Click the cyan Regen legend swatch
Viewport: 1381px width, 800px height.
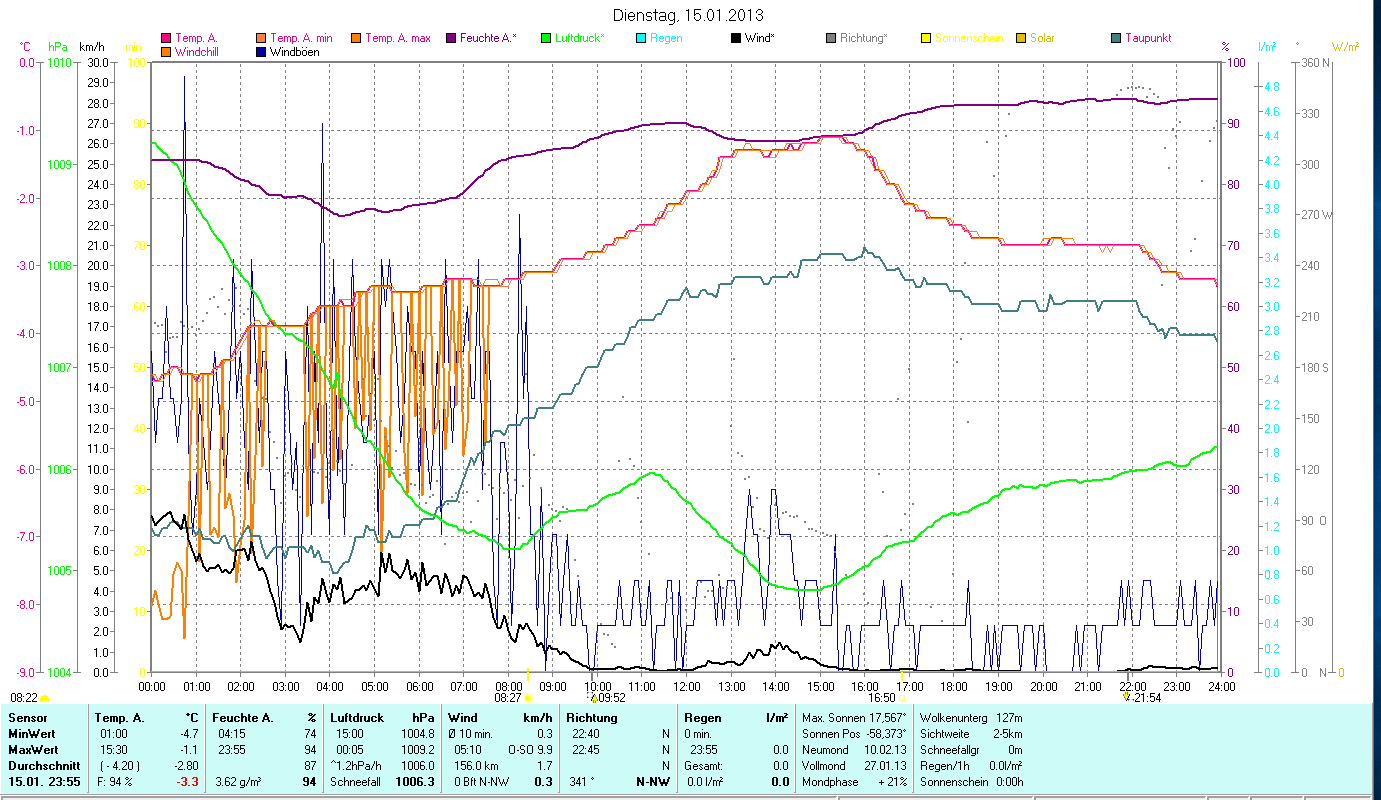click(640, 38)
